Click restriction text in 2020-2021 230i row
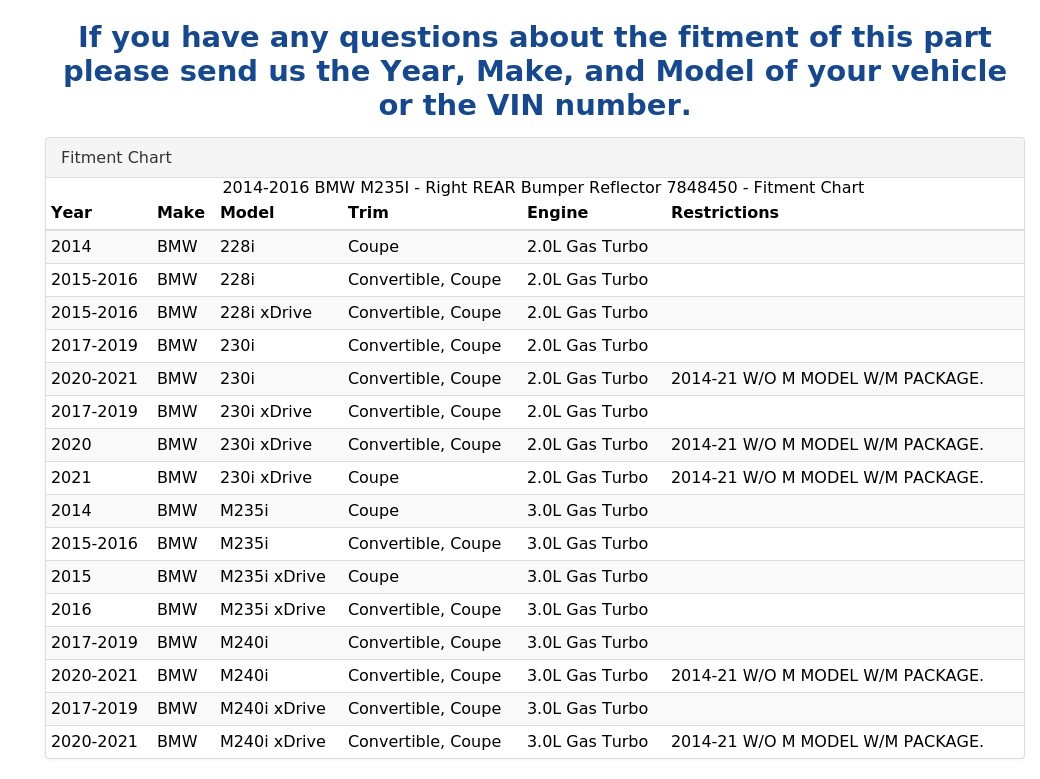1040x779 pixels. click(x=826, y=379)
